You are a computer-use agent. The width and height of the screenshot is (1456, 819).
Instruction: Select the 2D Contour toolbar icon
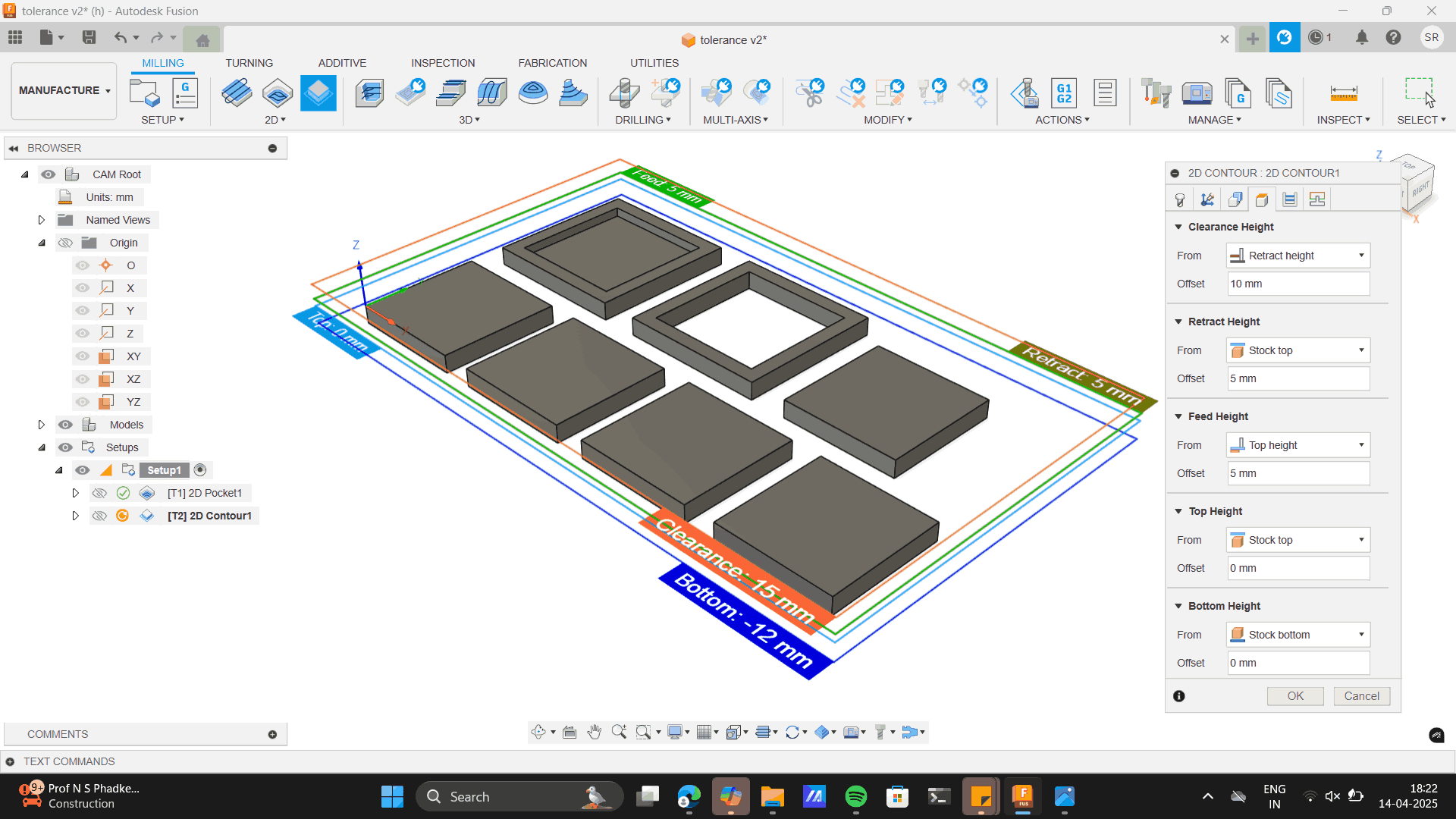coord(318,93)
